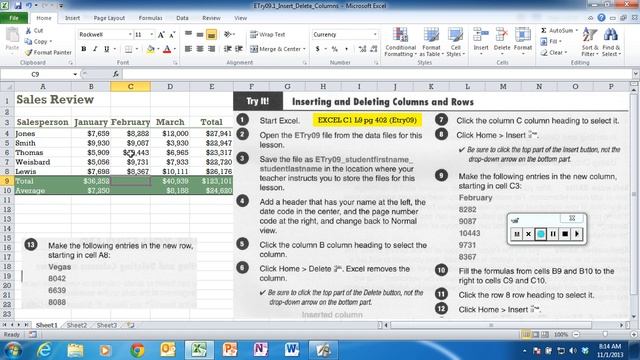Click the AutoSum sigma icon
640x360 pixels.
pos(544,31)
